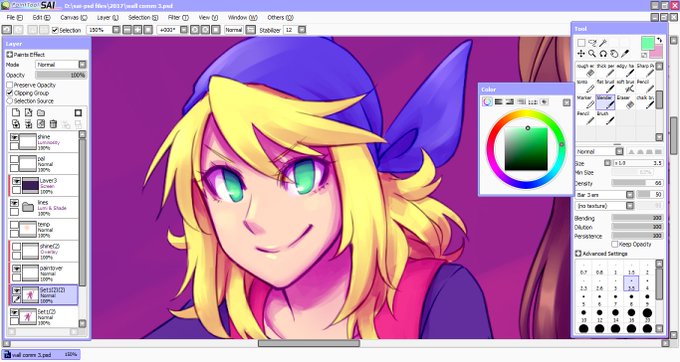Viewport: 680px width, 362px height.
Task: Click the background pink color swatch
Action: [x=657, y=53]
